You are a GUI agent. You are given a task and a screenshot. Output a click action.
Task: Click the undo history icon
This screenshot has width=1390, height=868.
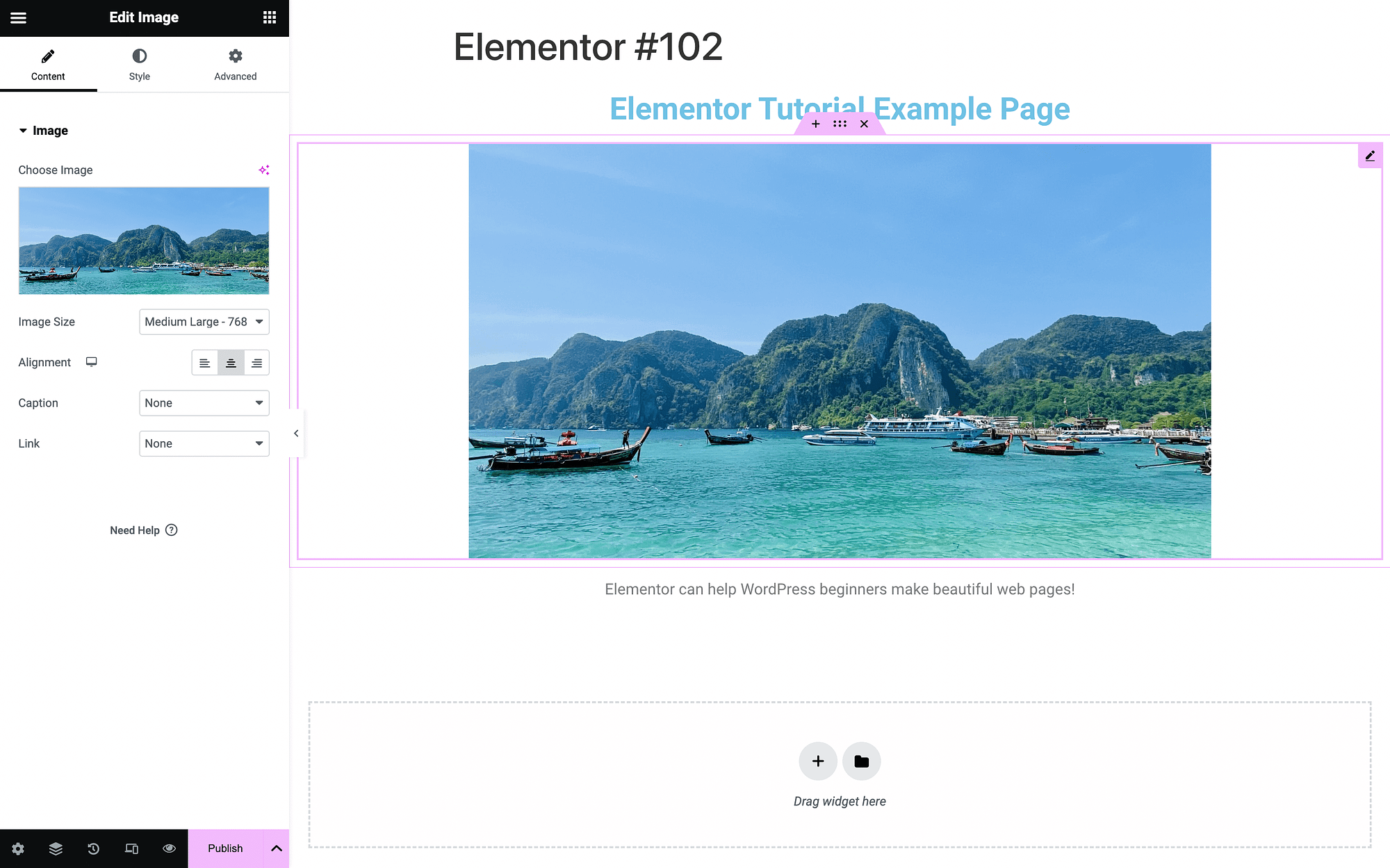click(x=93, y=848)
